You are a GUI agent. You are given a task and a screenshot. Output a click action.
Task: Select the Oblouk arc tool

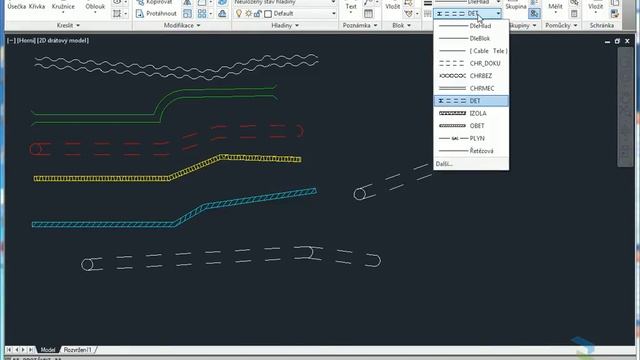pyautogui.click(x=95, y=6)
